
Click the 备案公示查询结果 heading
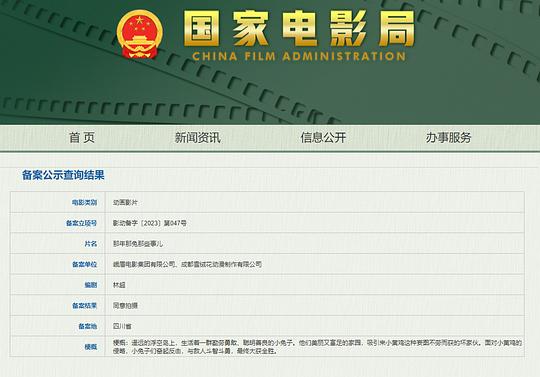coord(63,175)
